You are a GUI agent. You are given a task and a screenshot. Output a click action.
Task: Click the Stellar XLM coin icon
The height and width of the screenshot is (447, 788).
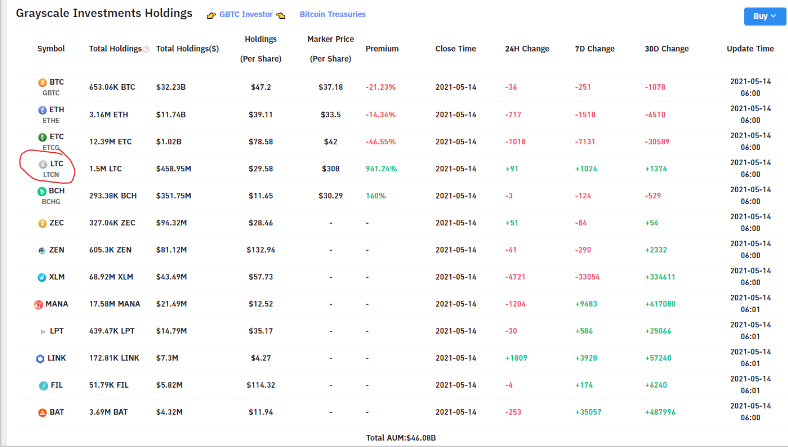click(42, 278)
